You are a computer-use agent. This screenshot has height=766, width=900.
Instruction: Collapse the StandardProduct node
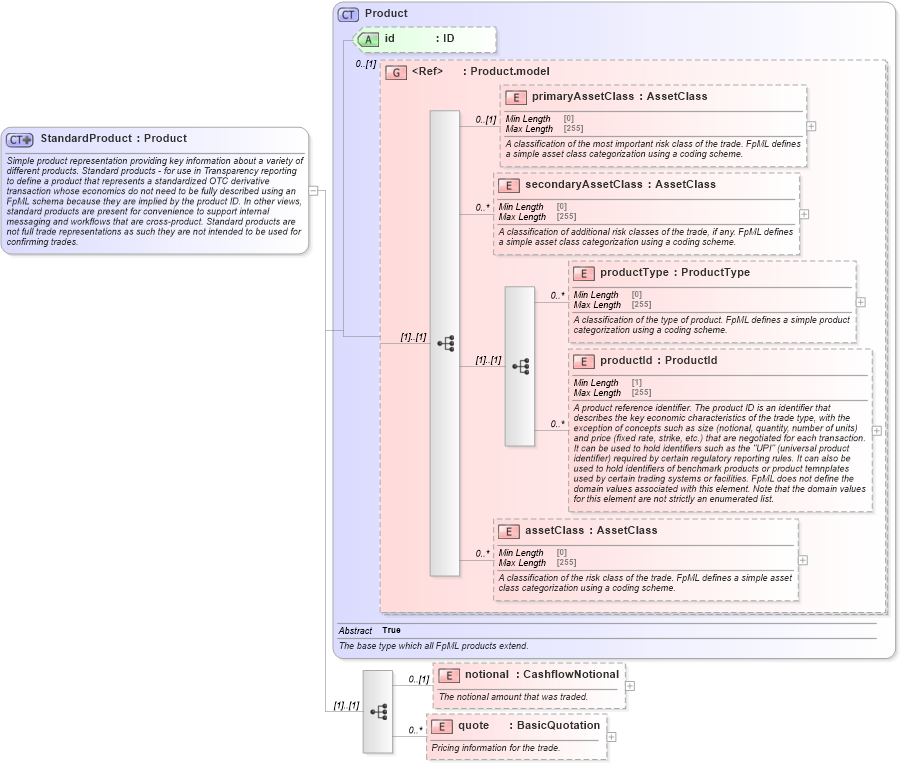(x=313, y=190)
